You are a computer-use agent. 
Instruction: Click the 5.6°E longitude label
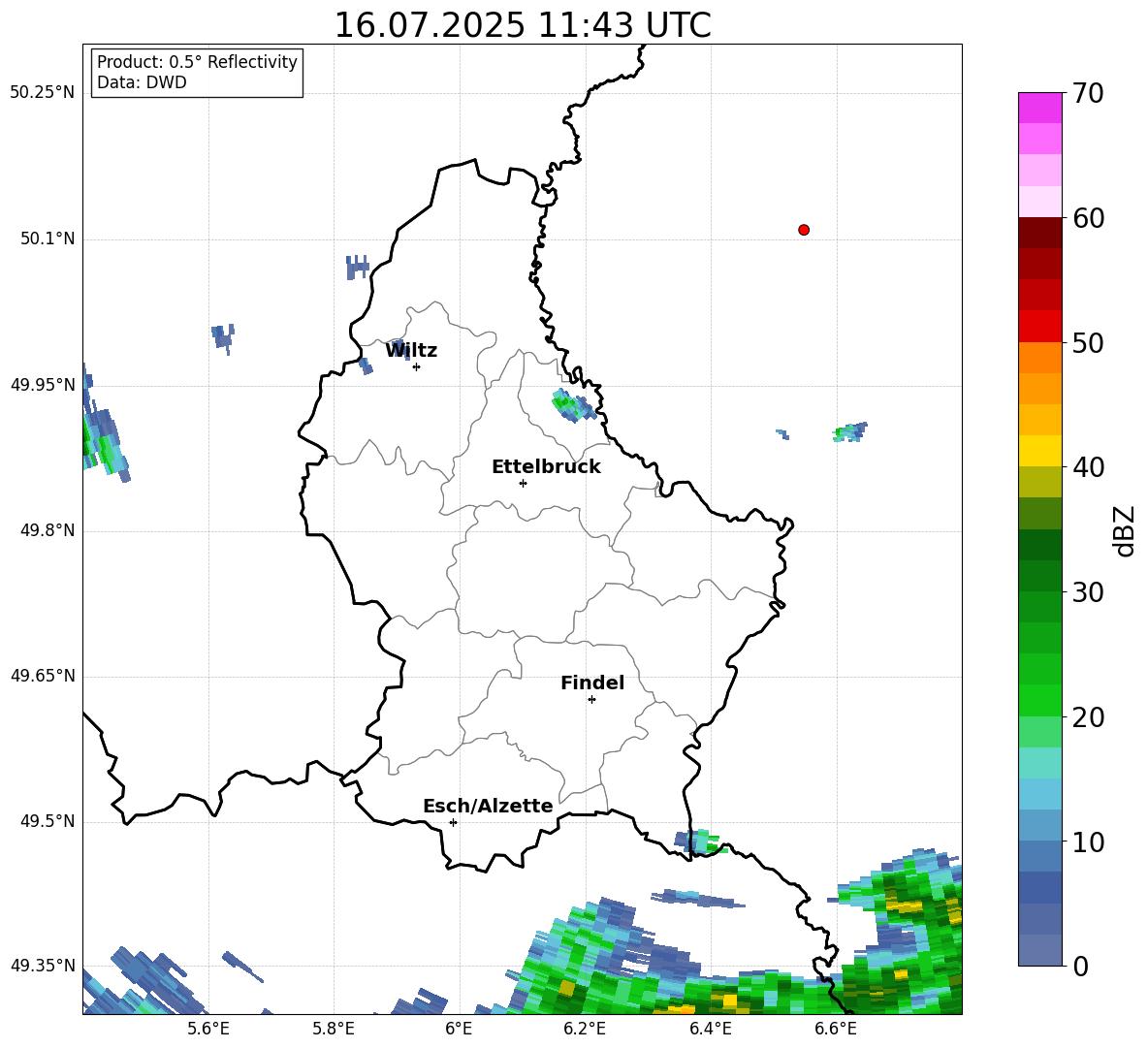pos(208,1029)
